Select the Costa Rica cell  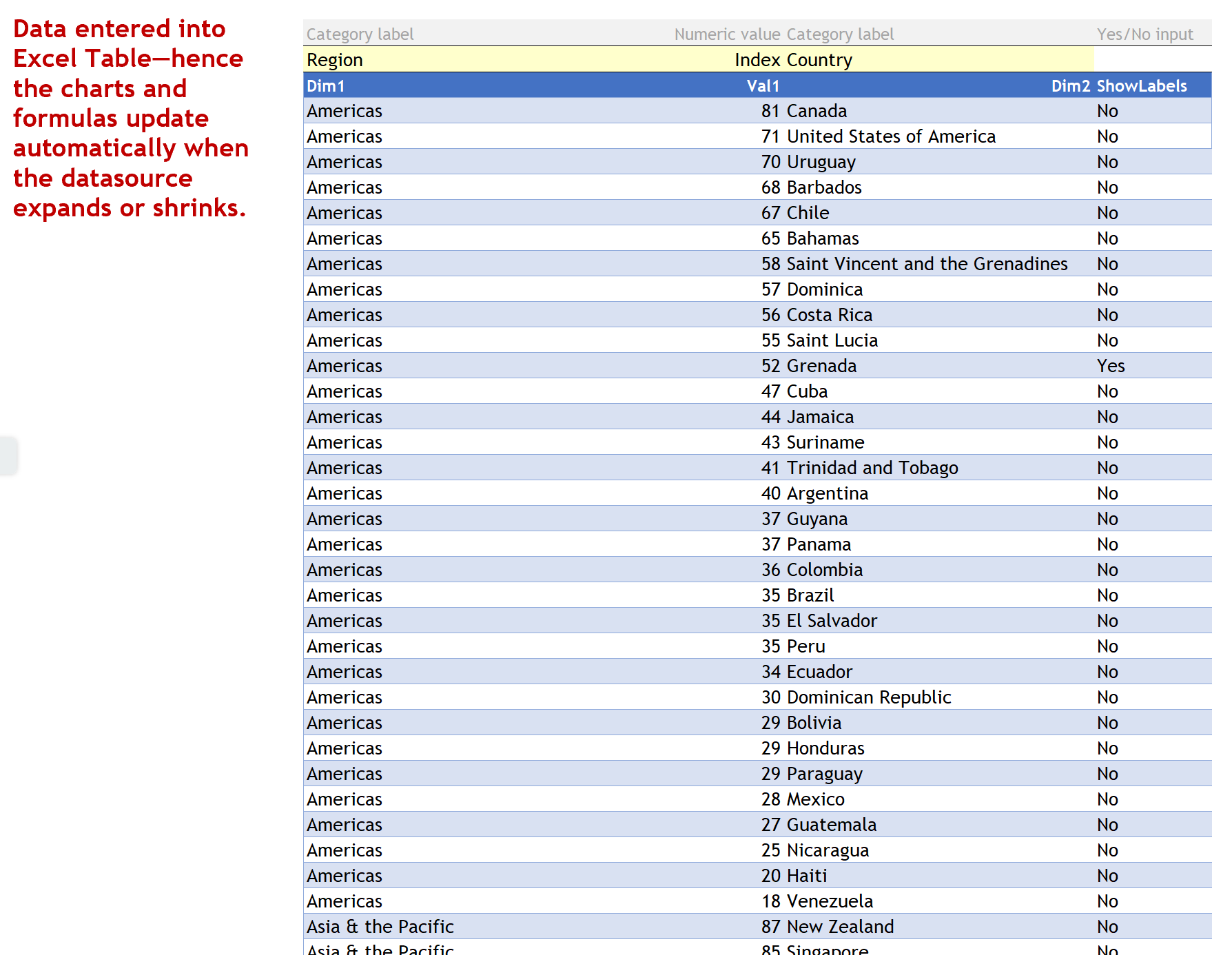938,315
